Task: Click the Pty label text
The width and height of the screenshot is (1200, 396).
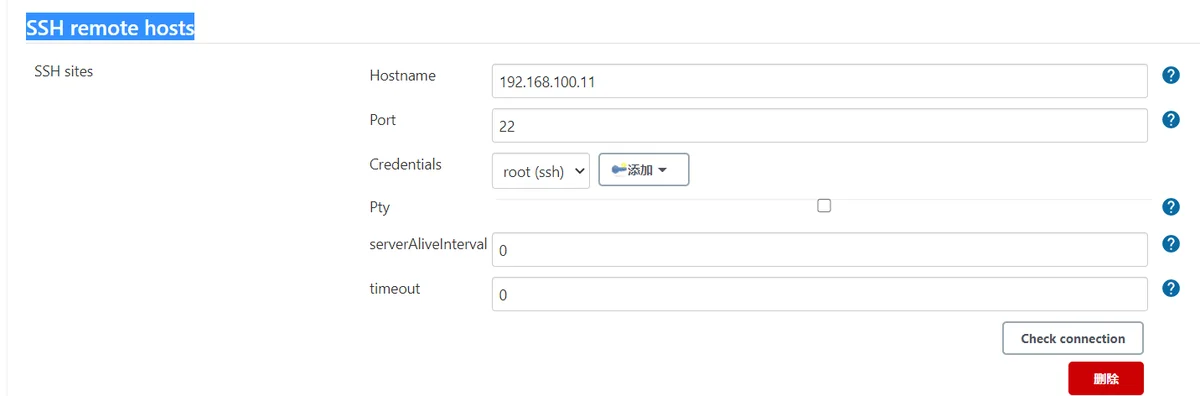Action: click(x=380, y=207)
